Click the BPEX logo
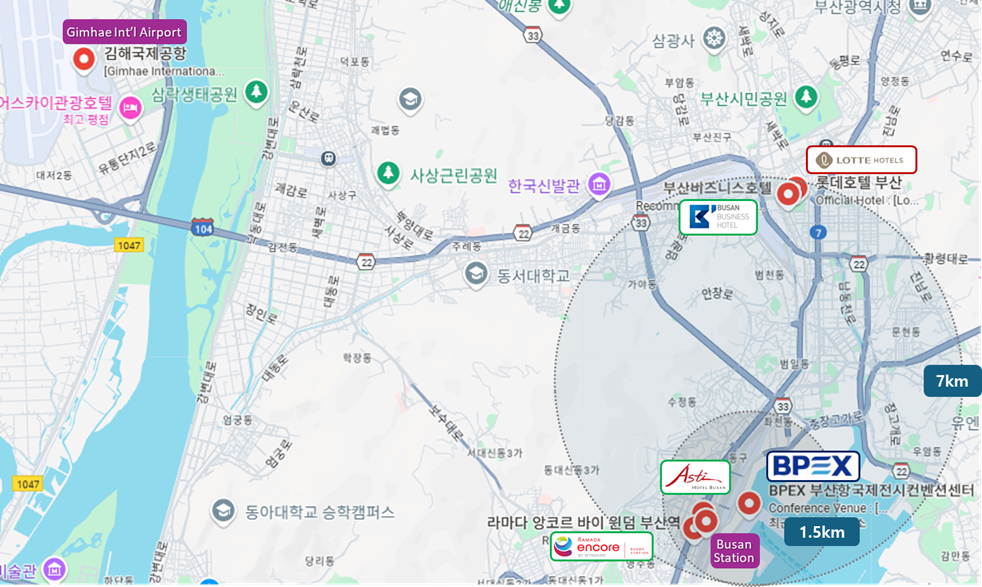This screenshot has width=982, height=587. [x=813, y=466]
